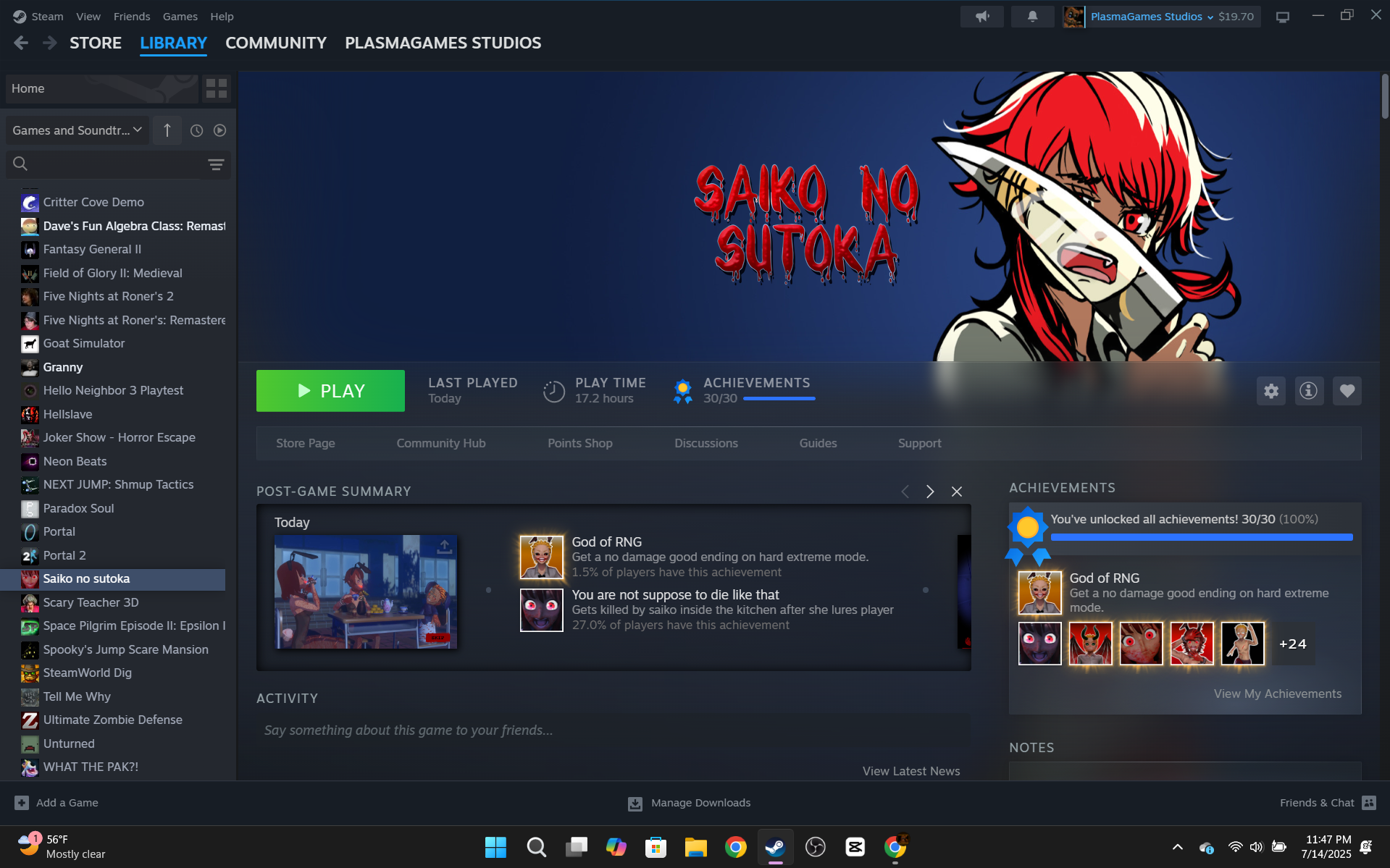Dismiss the post-game summary
Image resolution: width=1390 pixels, height=868 pixels.
(956, 492)
